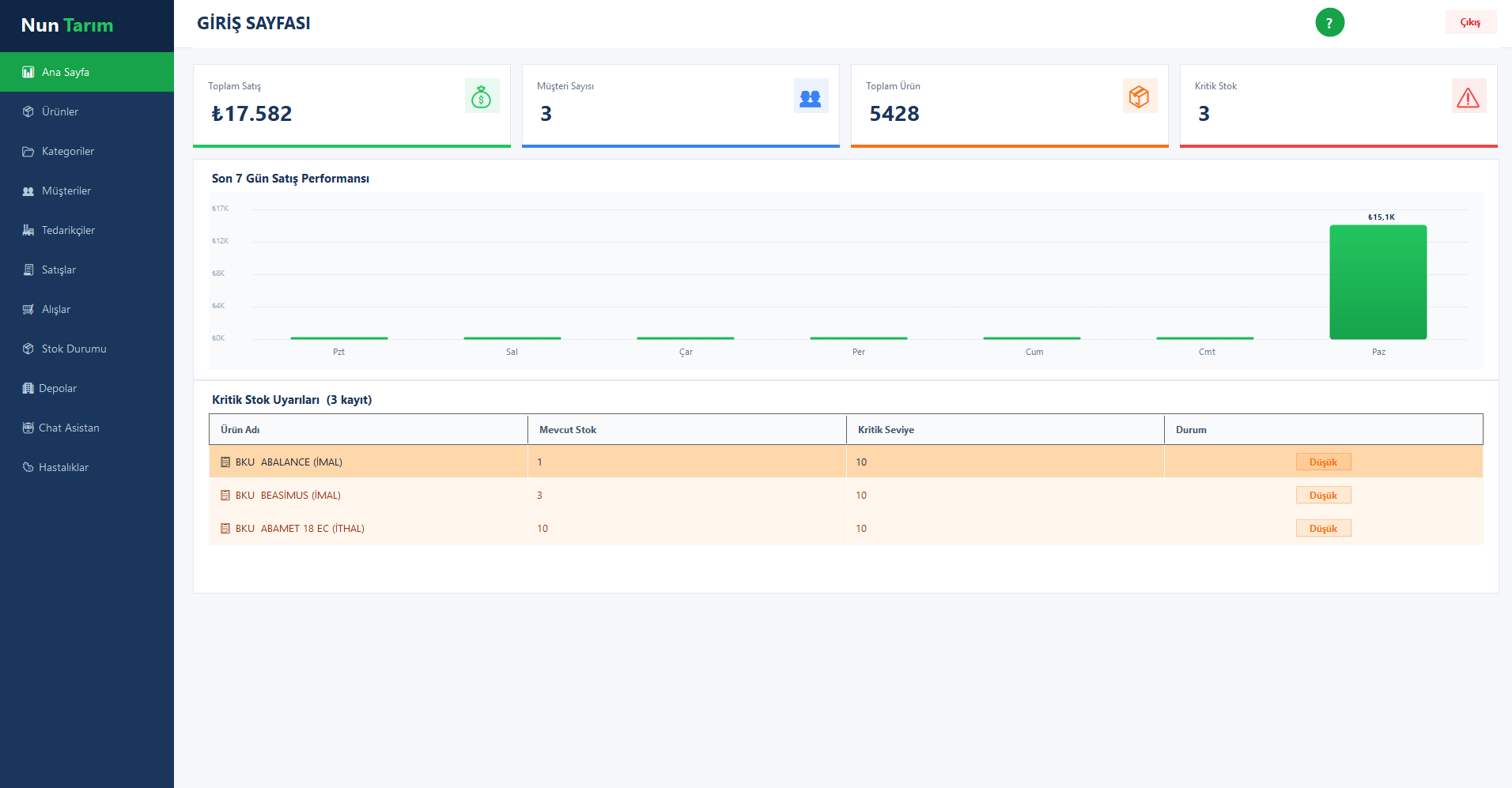Viewport: 1512px width, 788px height.
Task: Click the document icon beside ABAMET 18 EC
Action: pos(225,529)
